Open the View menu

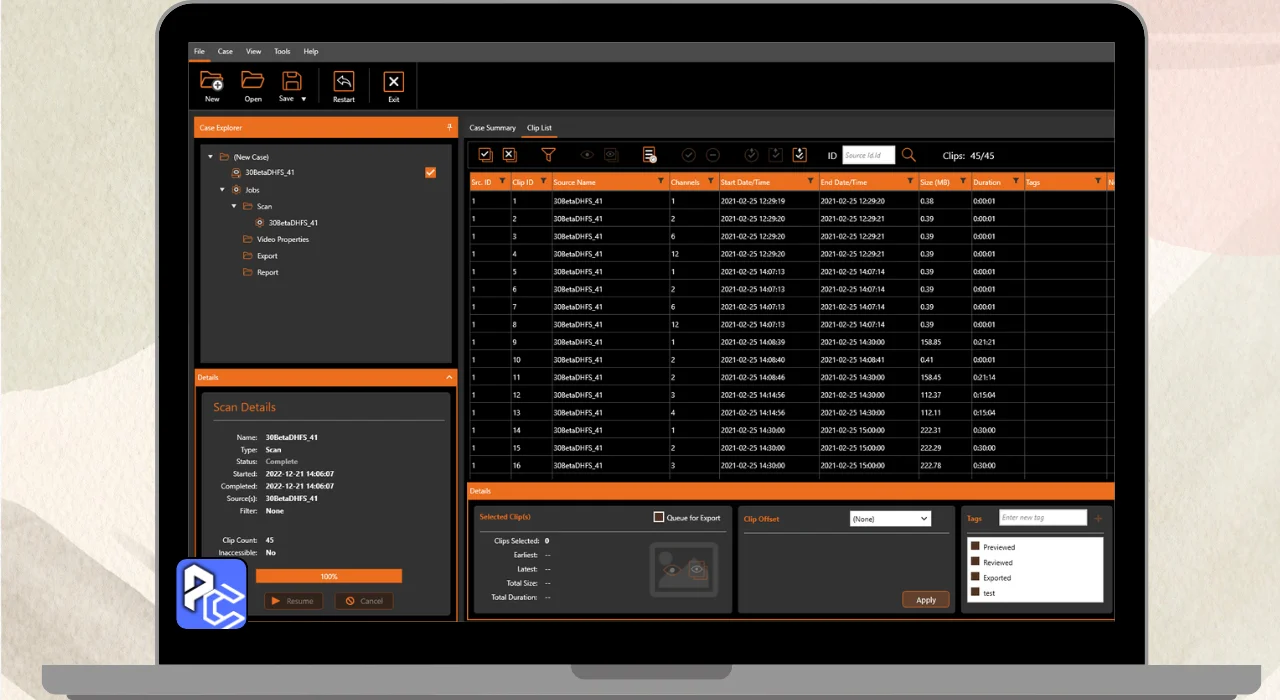(254, 51)
